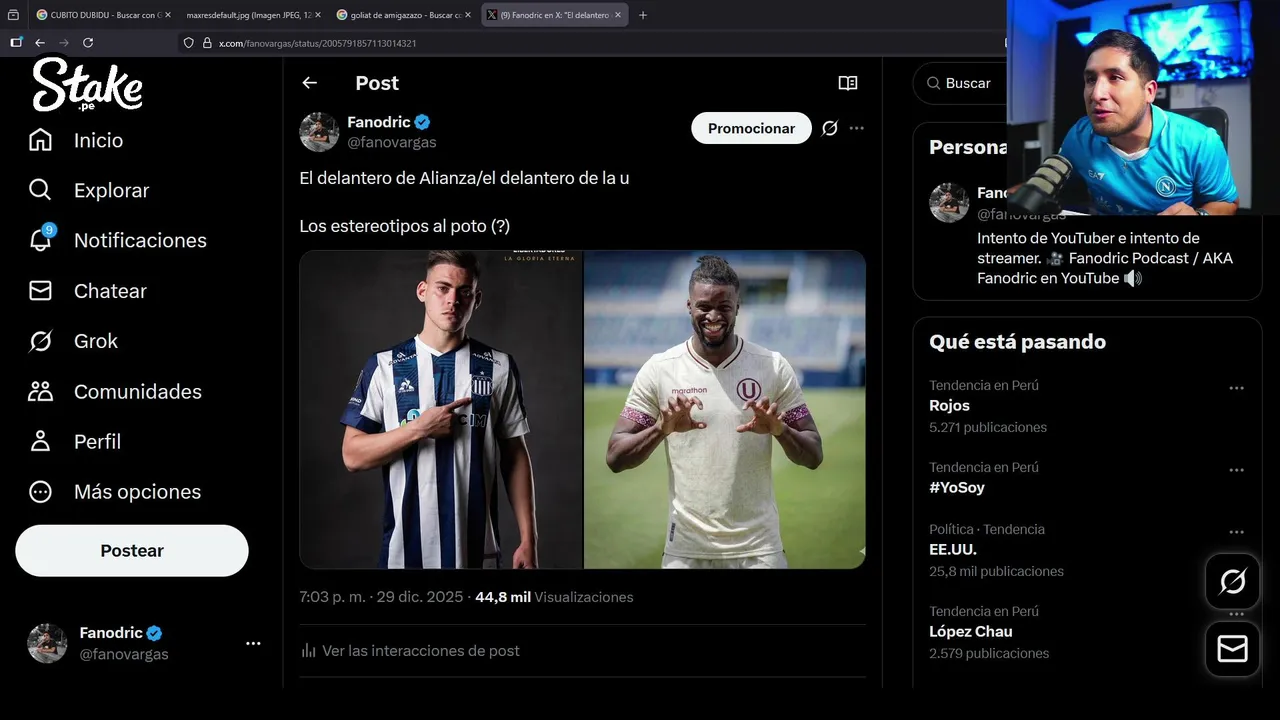Open floating messages envelope button

coord(1232,649)
